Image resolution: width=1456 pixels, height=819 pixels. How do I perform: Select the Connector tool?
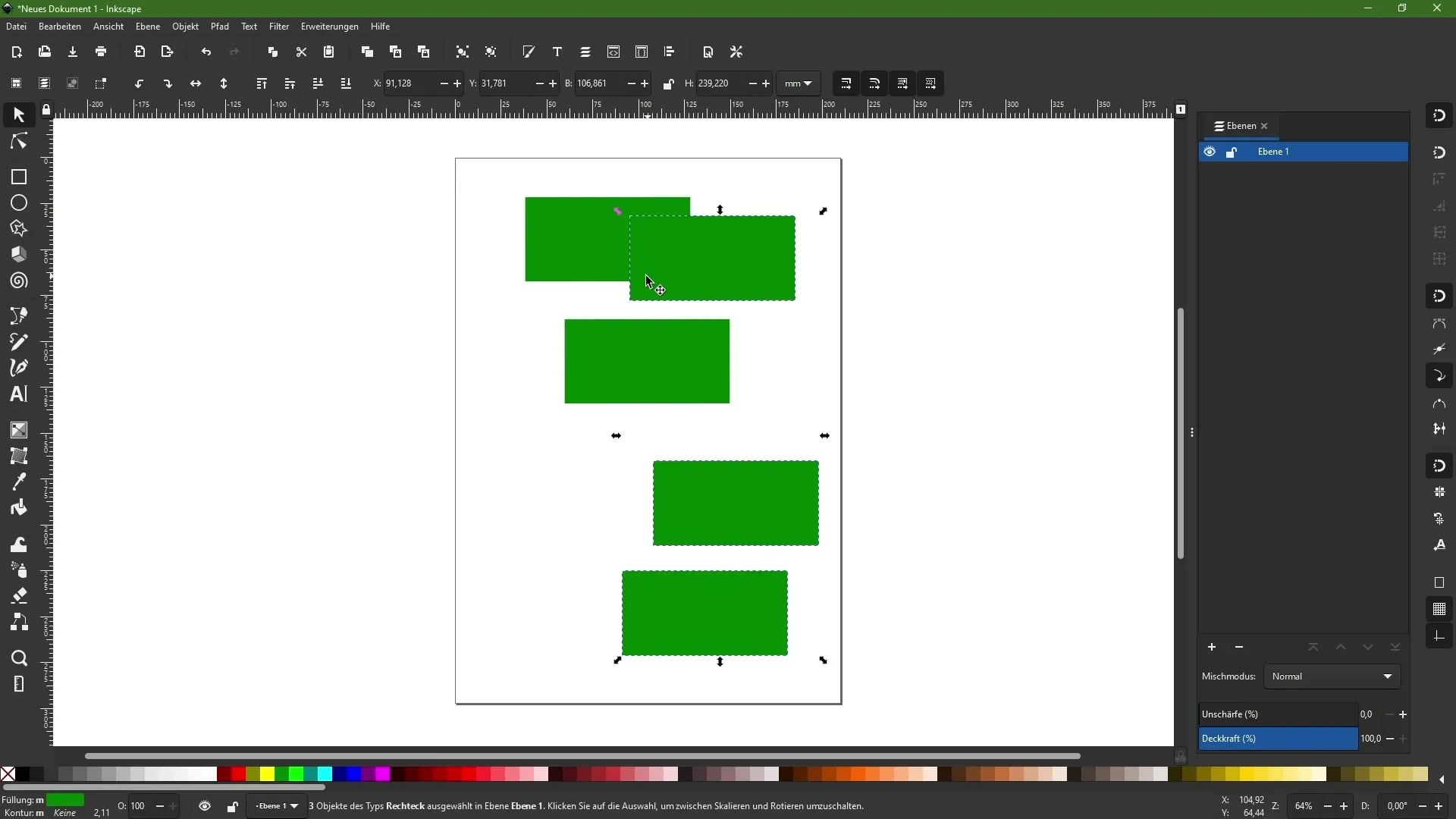(19, 623)
